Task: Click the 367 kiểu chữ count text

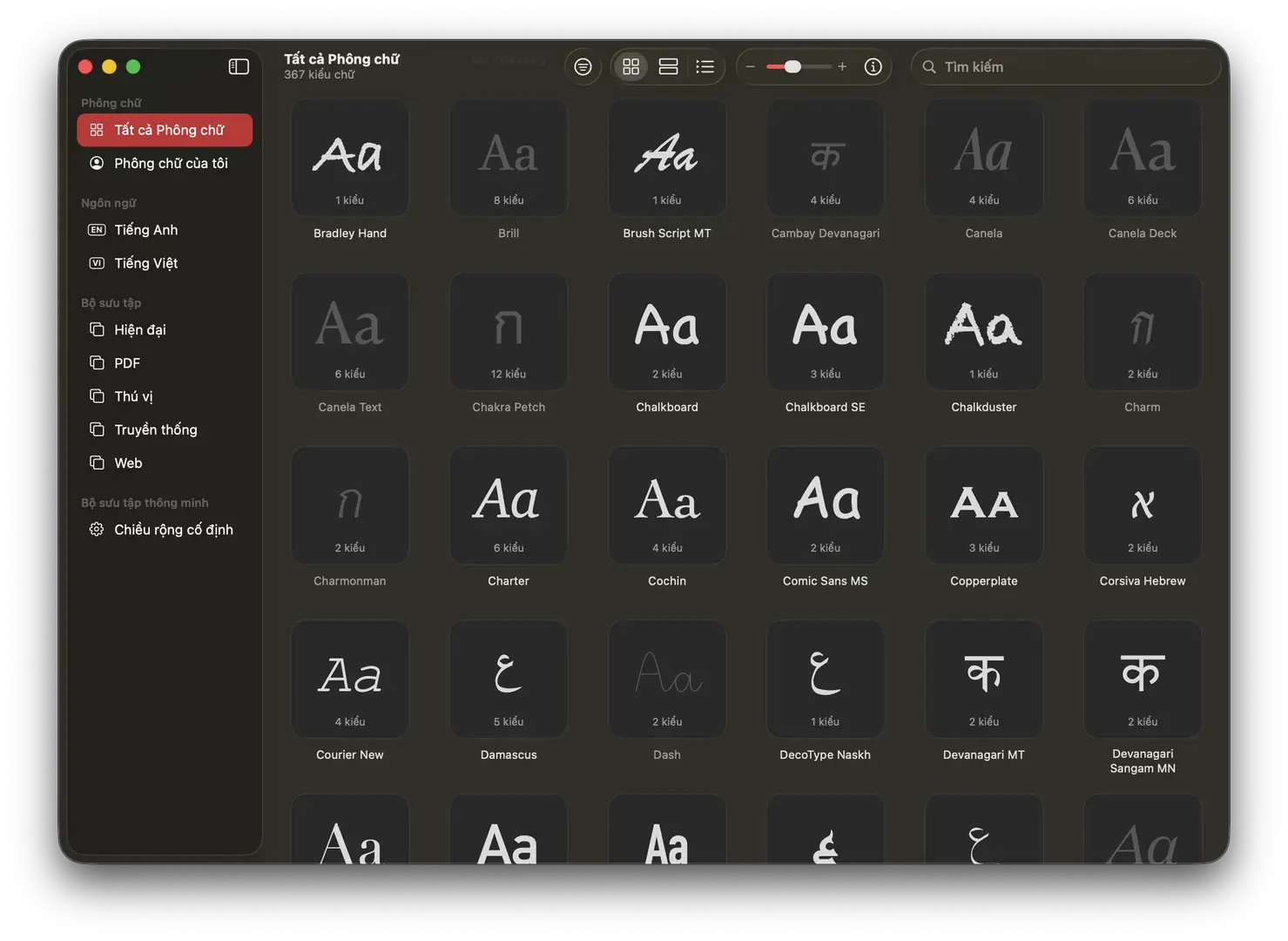Action: 320,75
